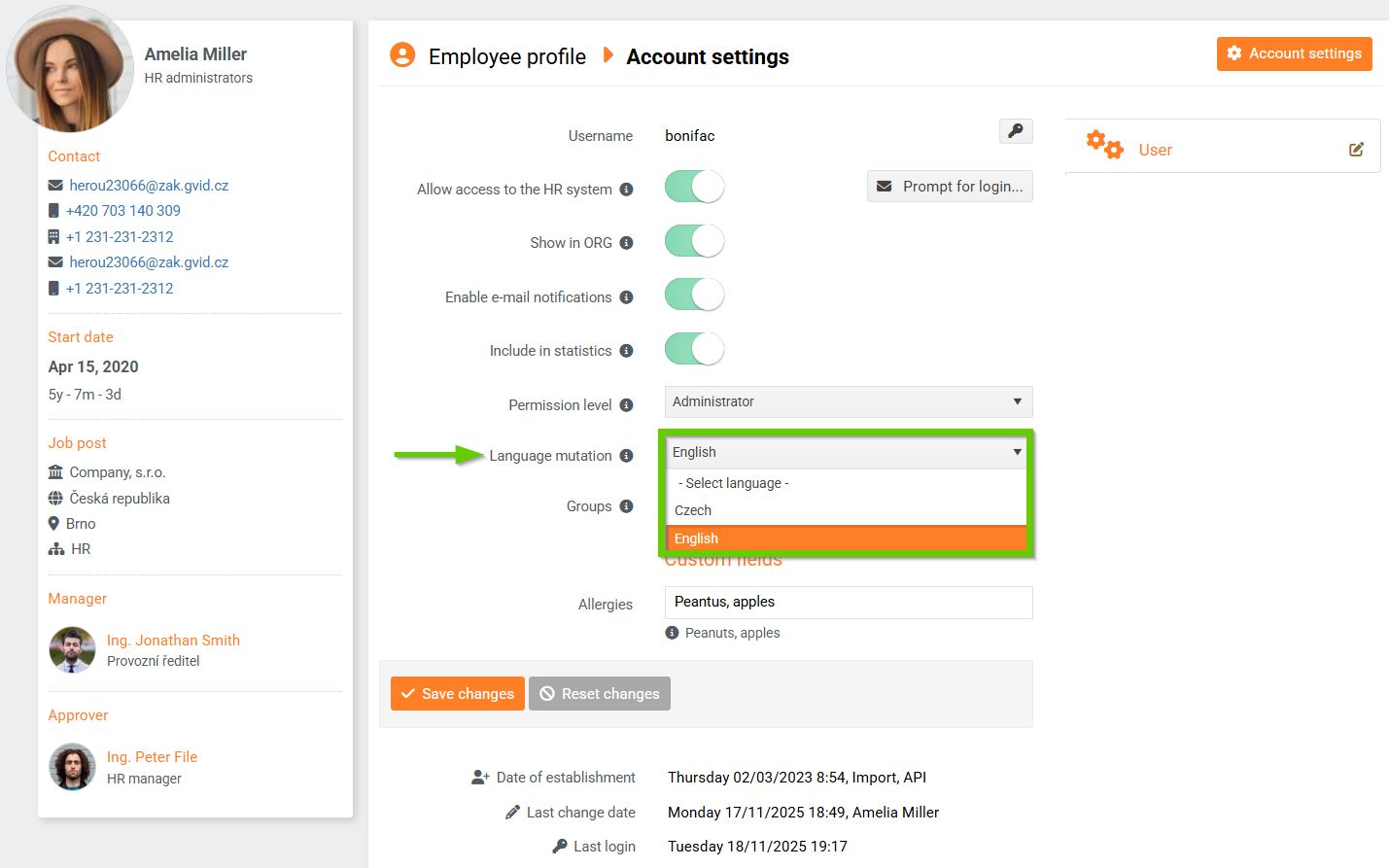
Task: Collapse the Language mutation English dropdown
Action: tap(848, 452)
